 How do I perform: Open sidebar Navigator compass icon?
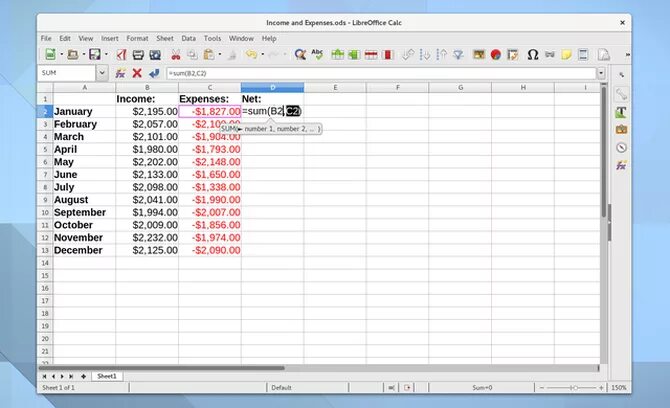[621, 148]
